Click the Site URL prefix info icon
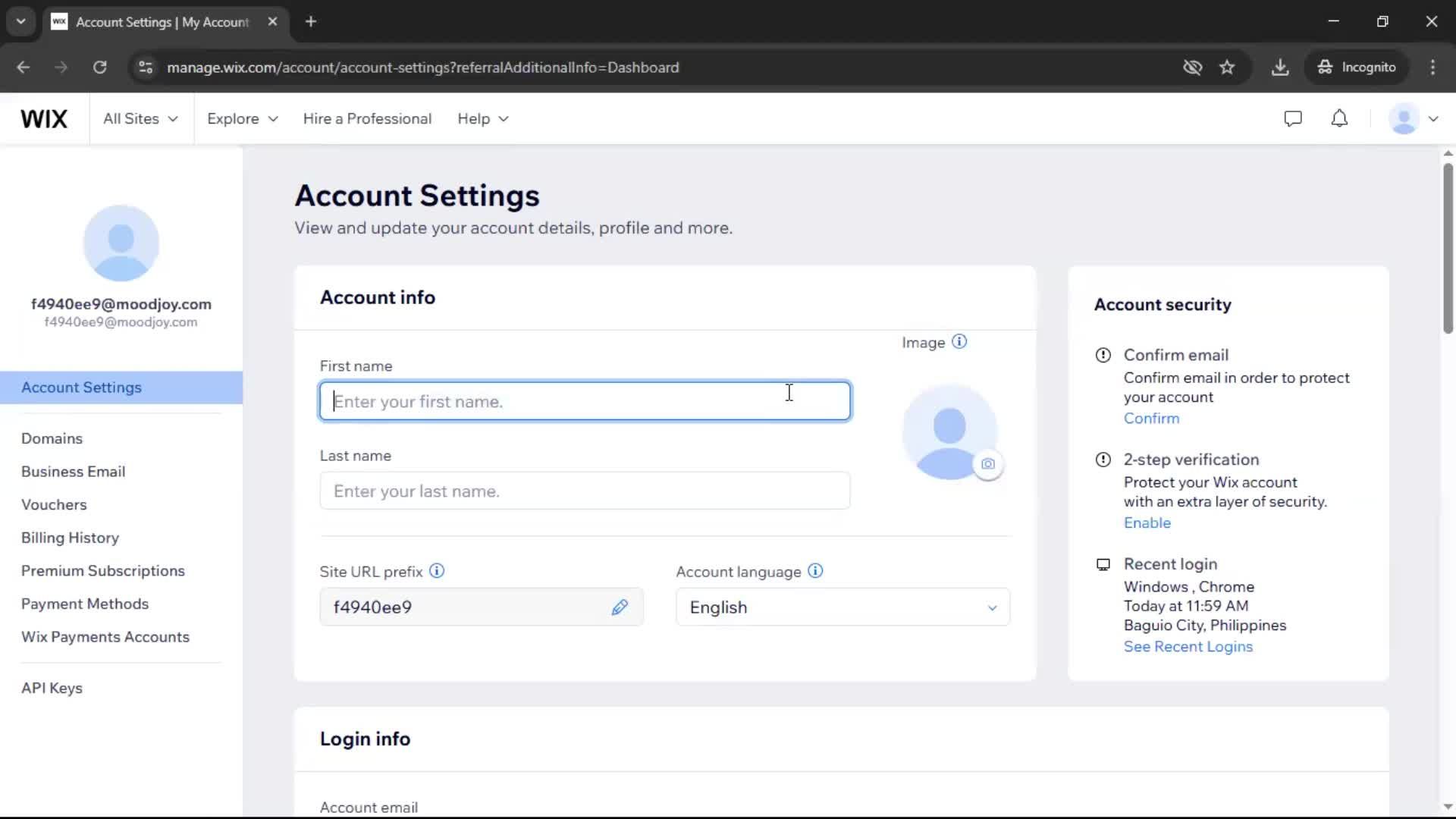The width and height of the screenshot is (1456, 819). (x=437, y=571)
